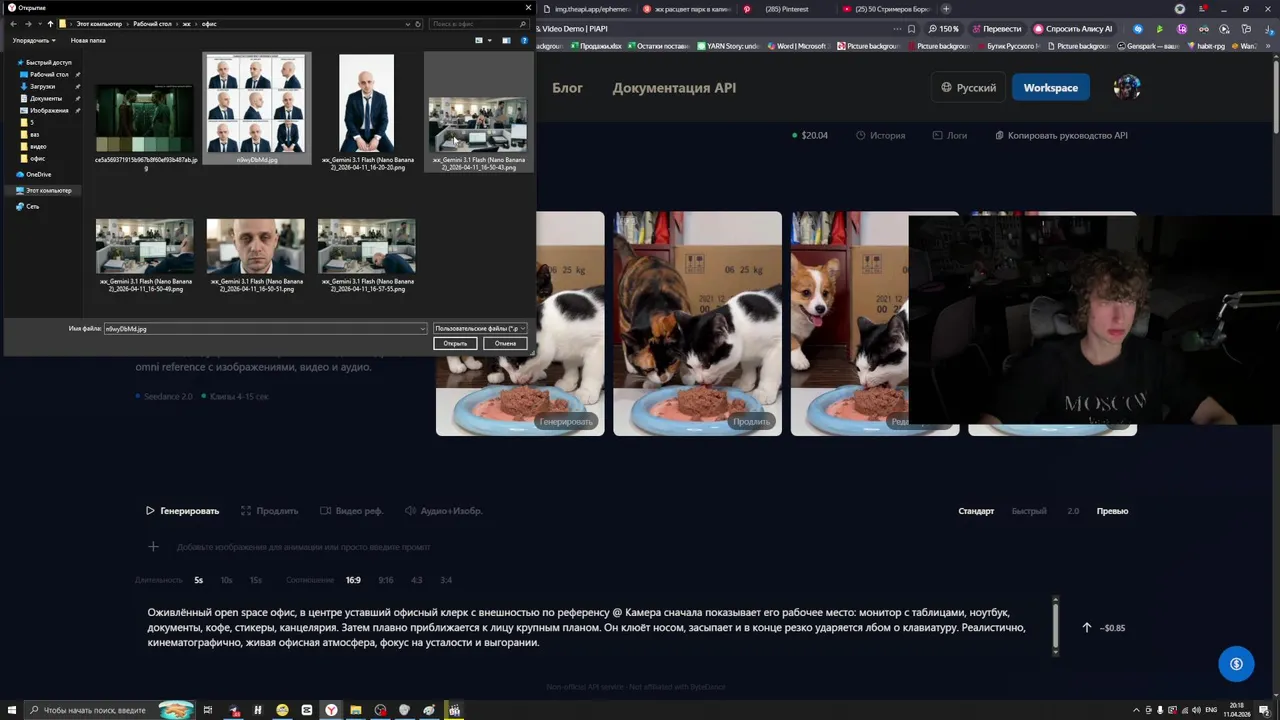This screenshot has height=720, width=1280.
Task: Click Новая папка button
Action: pos(88,41)
